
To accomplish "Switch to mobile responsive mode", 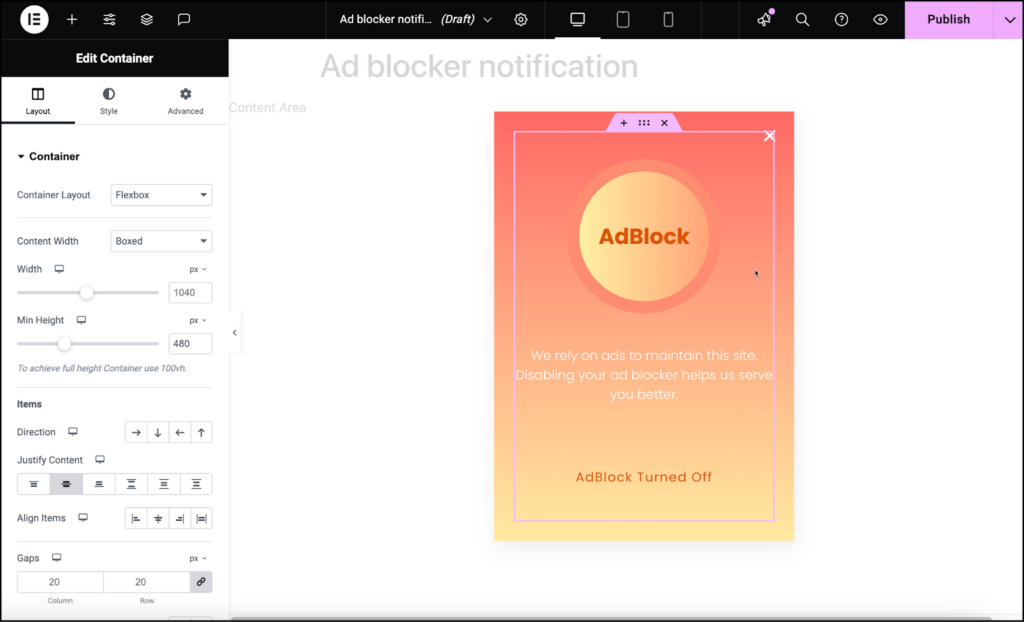I will (x=668, y=19).
